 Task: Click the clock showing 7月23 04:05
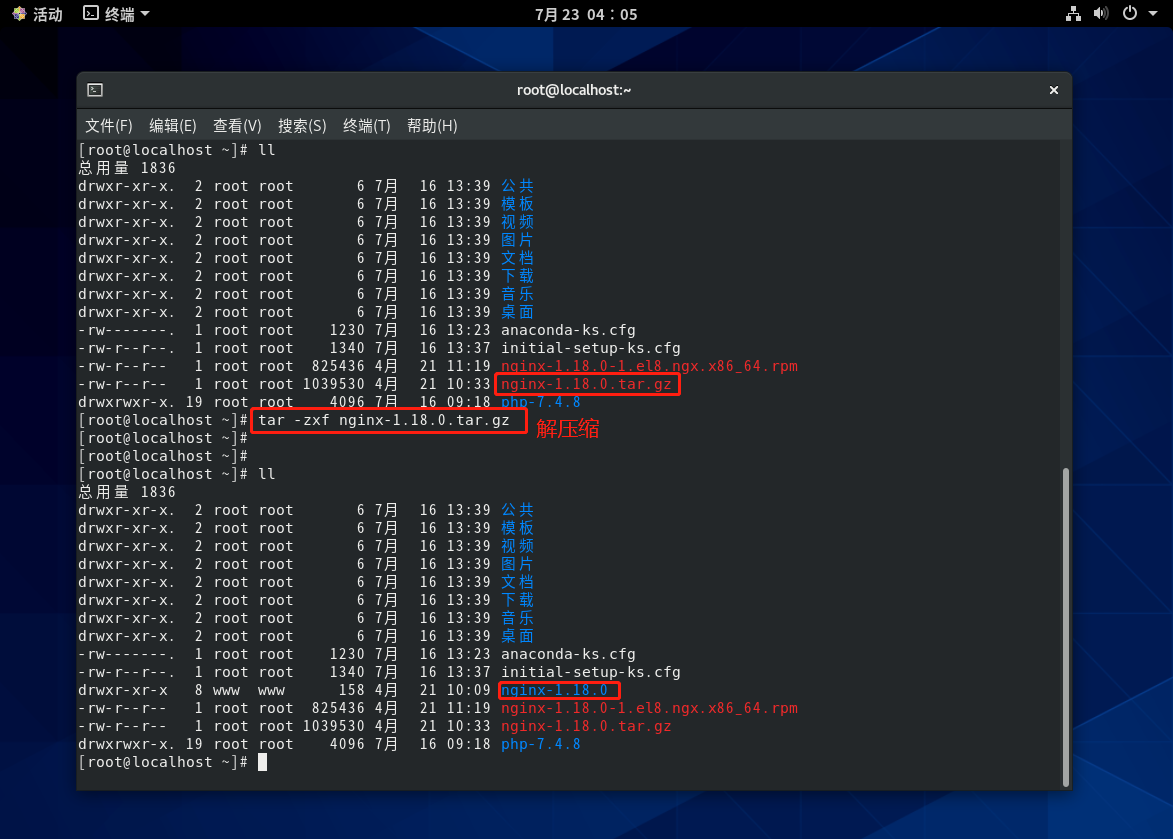tap(586, 14)
